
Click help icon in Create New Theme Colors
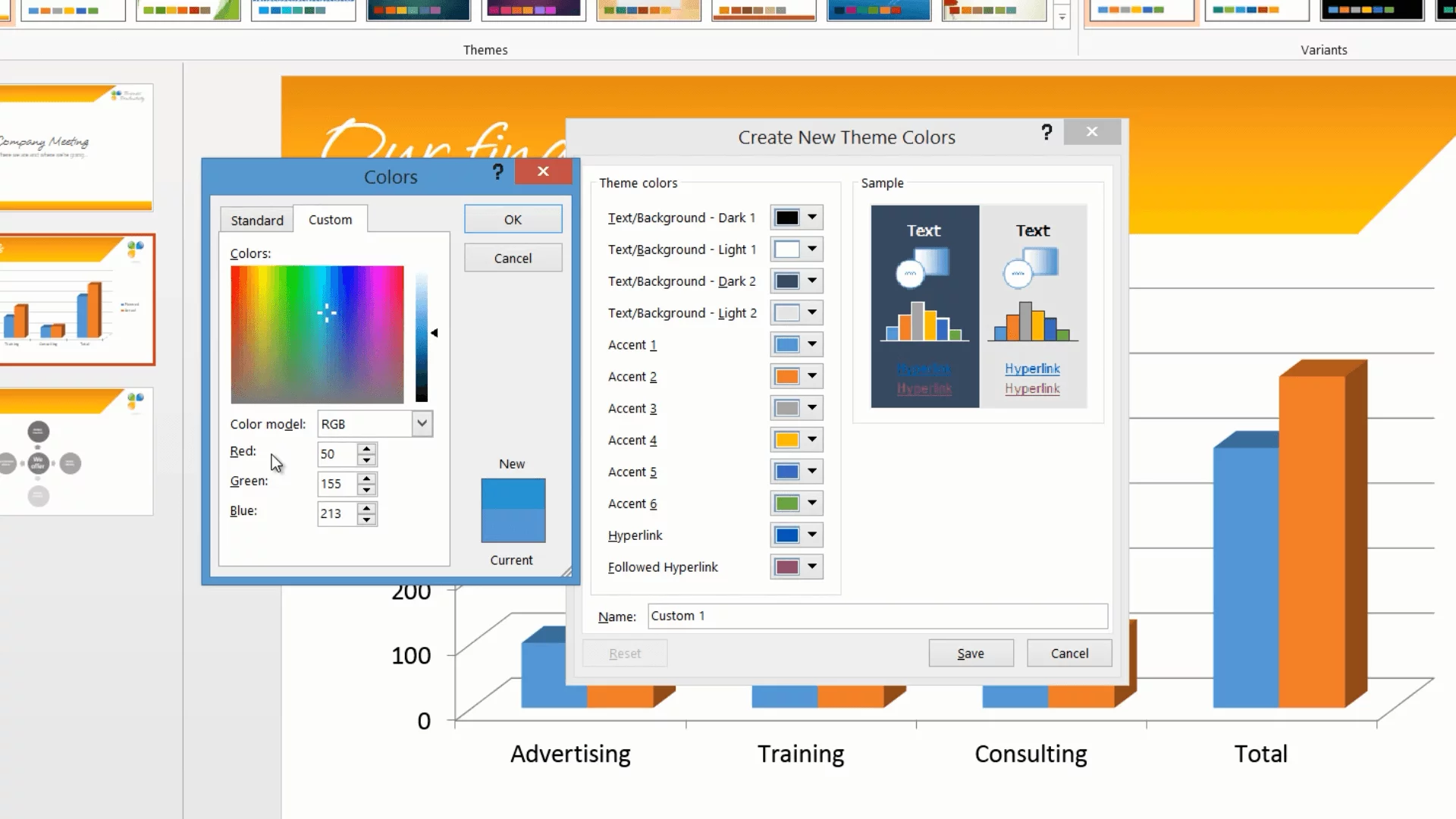[1046, 133]
